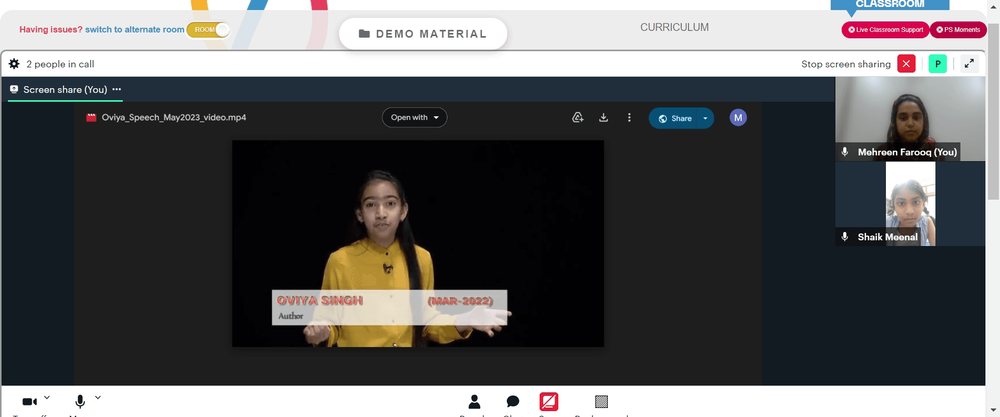Click 'Stop screen sharing' label
This screenshot has height=417, width=1000.
[x=846, y=64]
